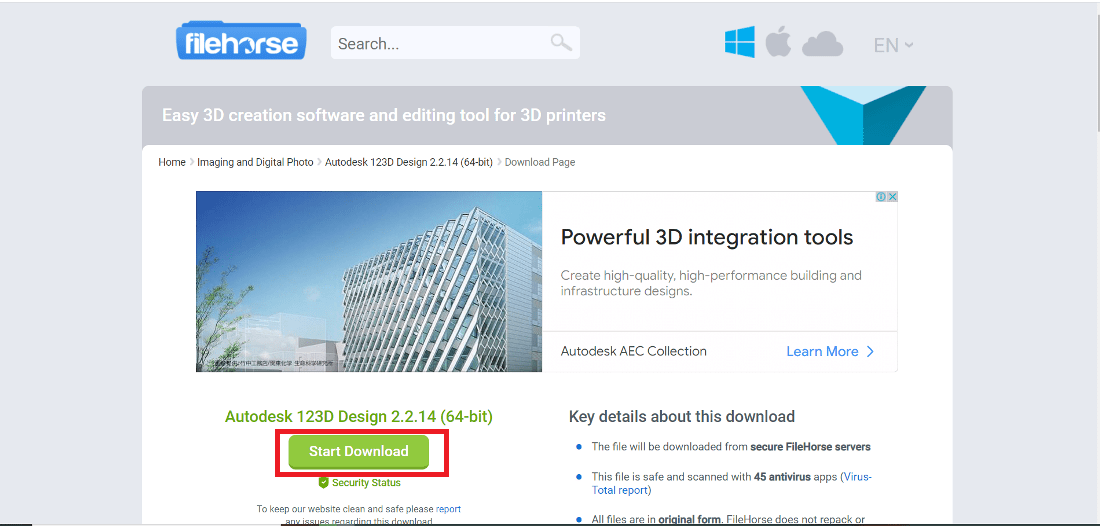Select the Apple Mac platform icon
This screenshot has width=1100, height=526.
click(x=778, y=41)
